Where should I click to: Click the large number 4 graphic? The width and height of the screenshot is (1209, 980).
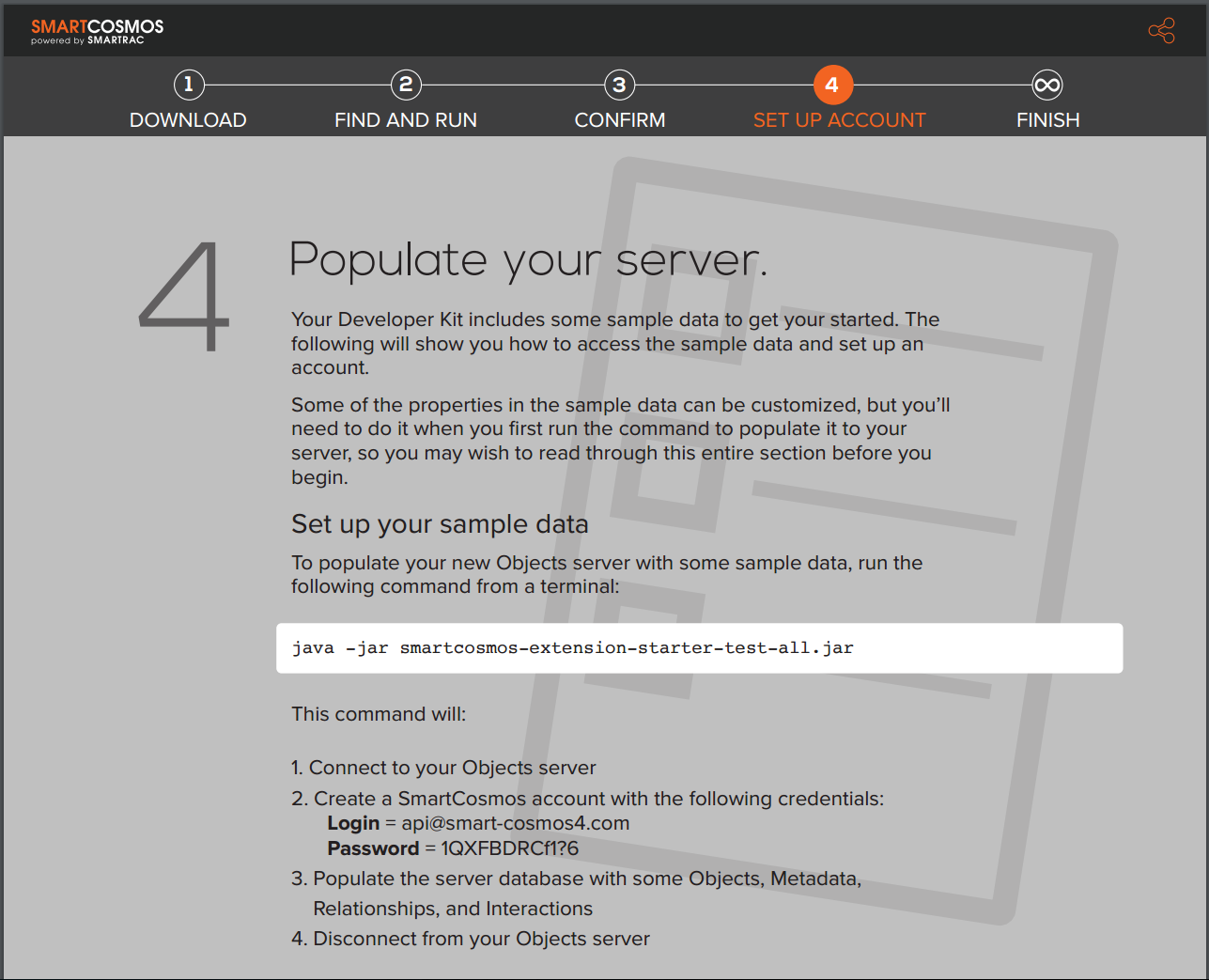[185, 297]
